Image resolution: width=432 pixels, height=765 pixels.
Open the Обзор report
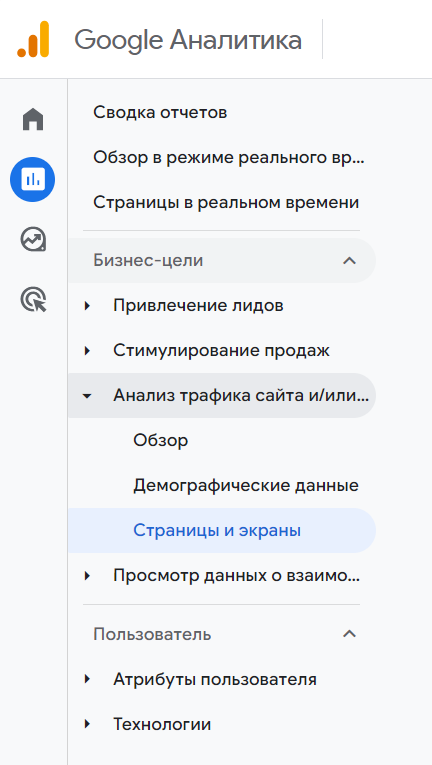point(161,441)
